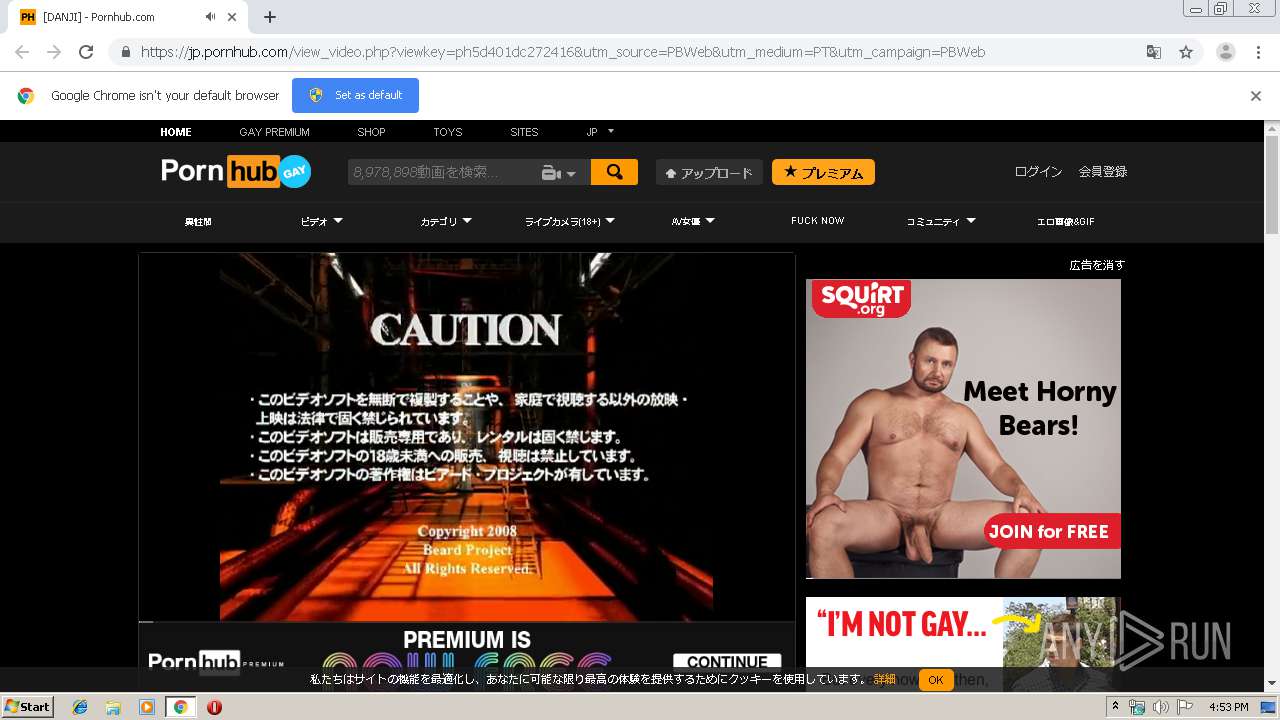Open the Chrome profile icon
Screen dimensions: 1280x720
tap(1226, 52)
